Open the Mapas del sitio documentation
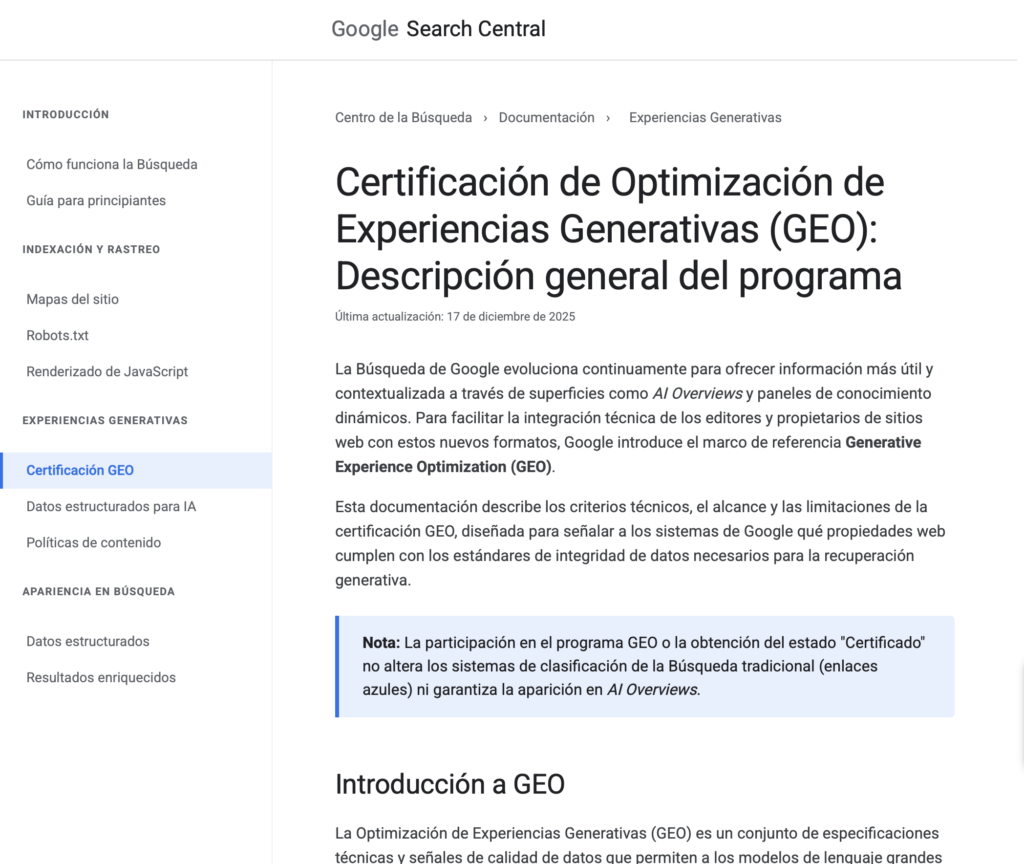The height and width of the screenshot is (864, 1024). tap(73, 299)
